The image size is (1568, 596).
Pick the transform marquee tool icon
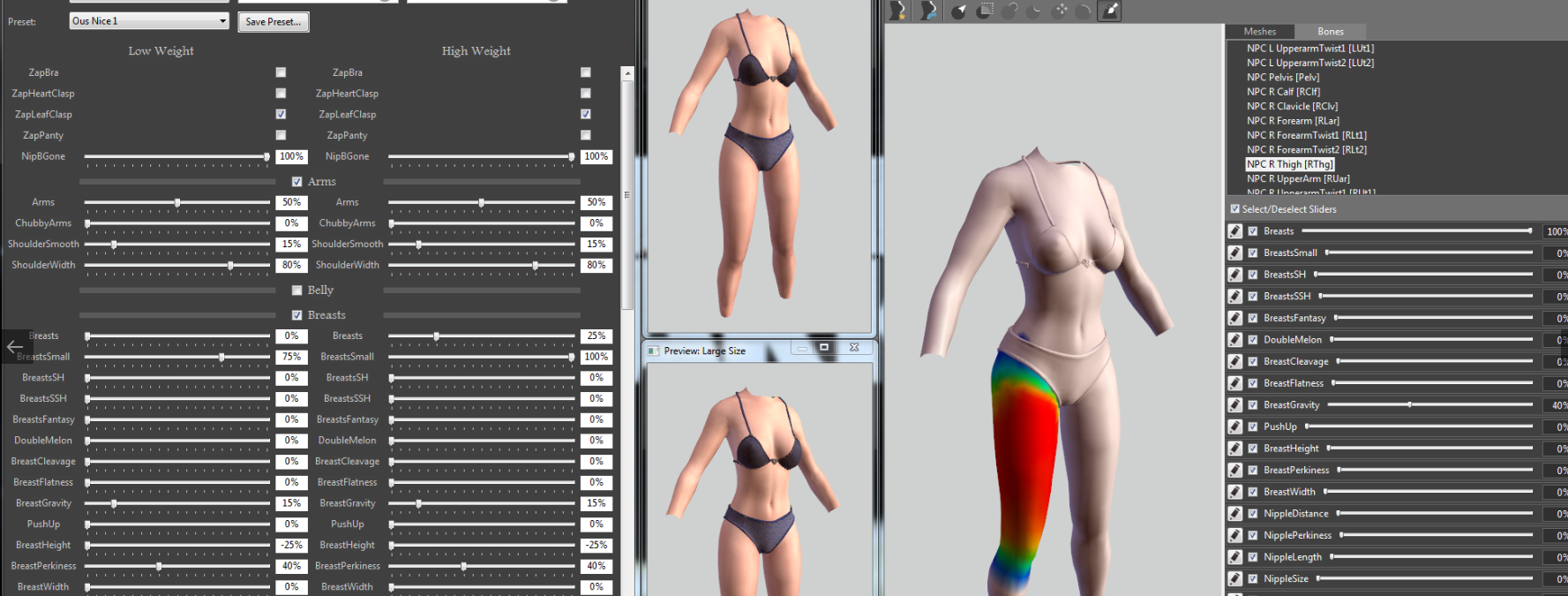[x=986, y=11]
